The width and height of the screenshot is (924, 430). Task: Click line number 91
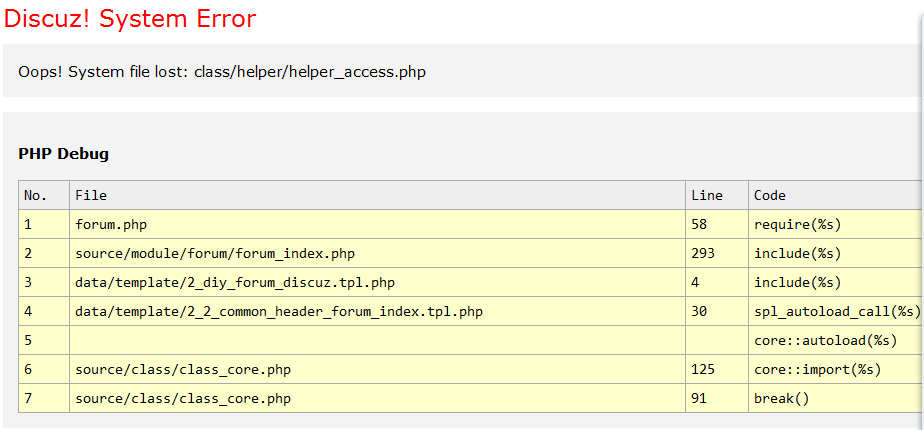[x=717, y=398]
